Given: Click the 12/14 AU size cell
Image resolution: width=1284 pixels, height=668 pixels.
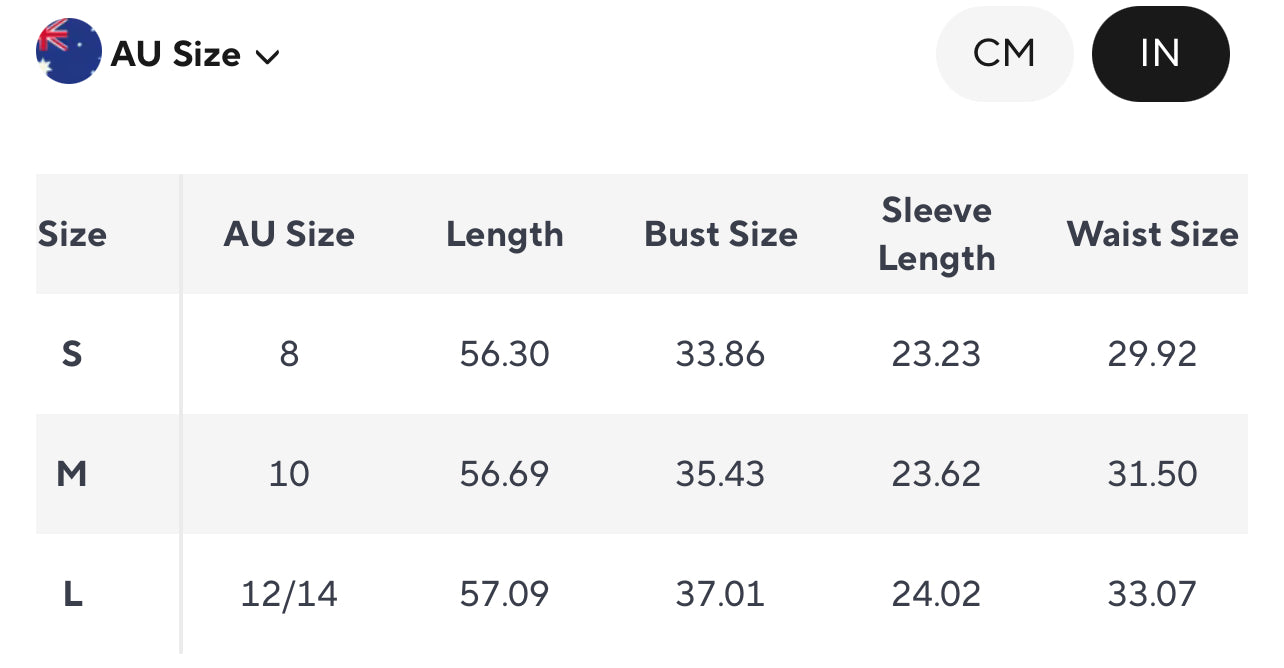Looking at the screenshot, I should coord(289,594).
